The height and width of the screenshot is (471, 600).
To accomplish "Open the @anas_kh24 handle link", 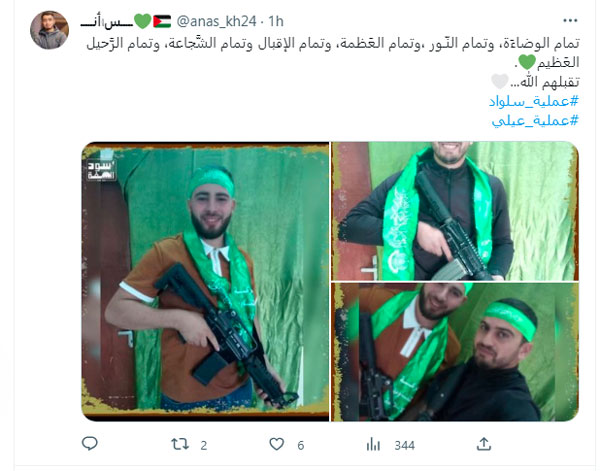I will [216, 21].
